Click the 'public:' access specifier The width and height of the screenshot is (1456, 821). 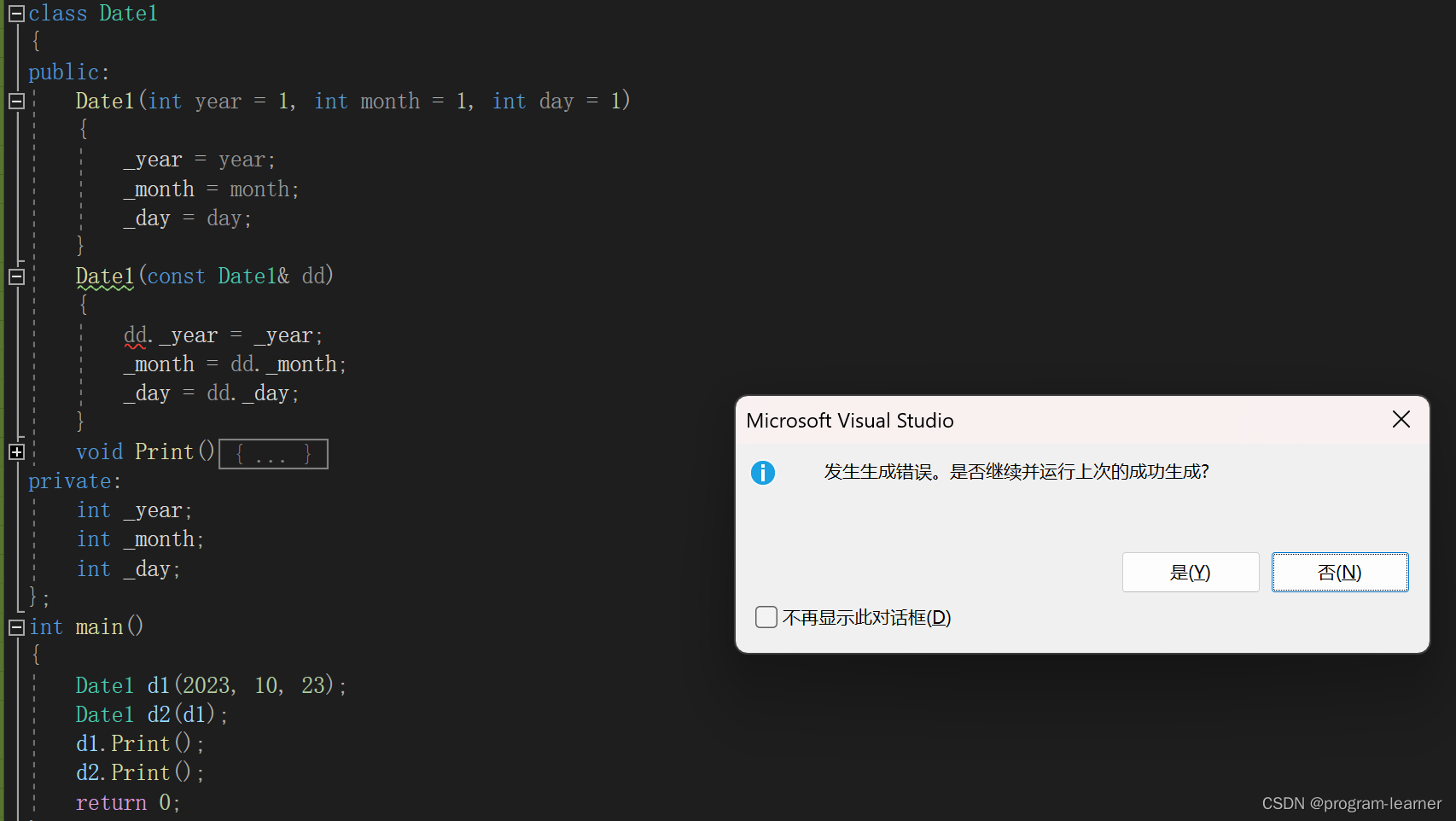(x=69, y=73)
